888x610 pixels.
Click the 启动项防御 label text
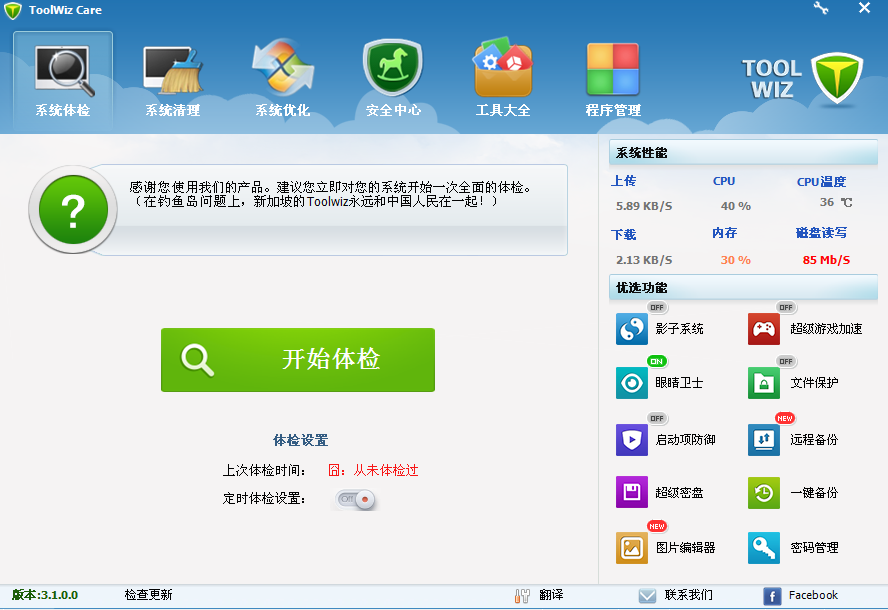click(x=685, y=440)
